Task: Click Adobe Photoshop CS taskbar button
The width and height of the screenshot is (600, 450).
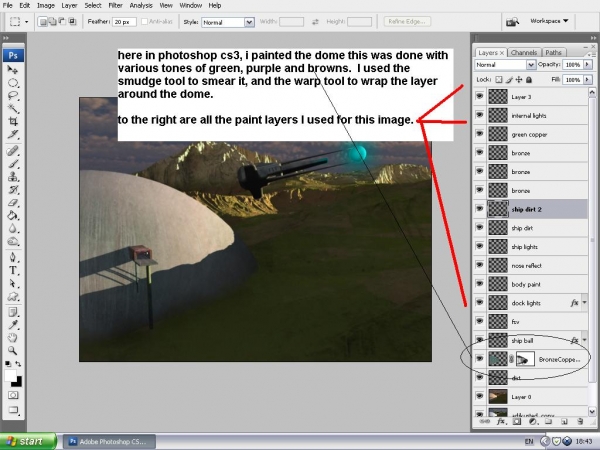Action: tap(109, 442)
